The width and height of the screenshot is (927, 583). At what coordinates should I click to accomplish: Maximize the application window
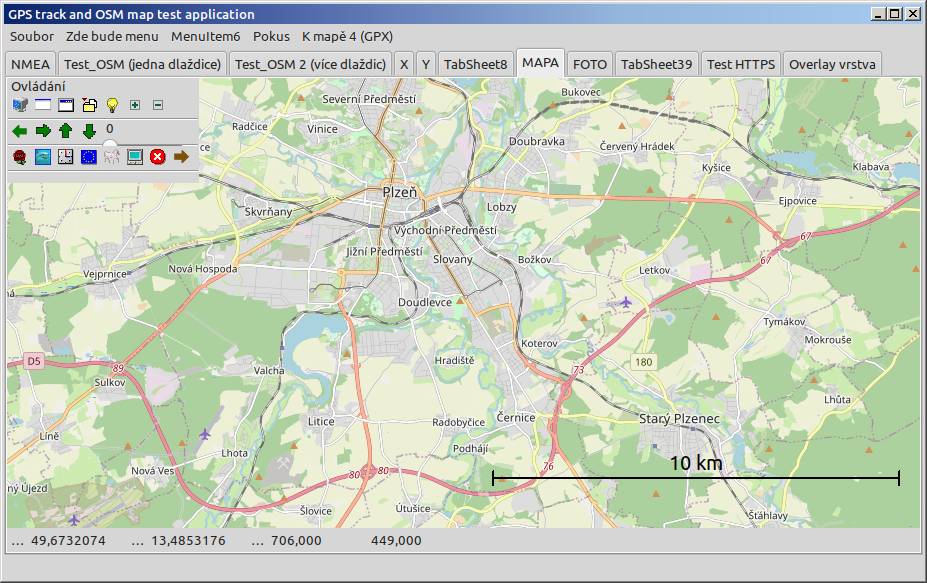pyautogui.click(x=895, y=14)
